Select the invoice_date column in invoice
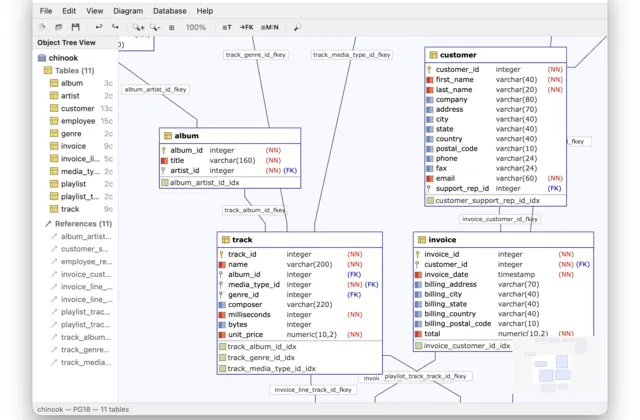 (503, 275)
